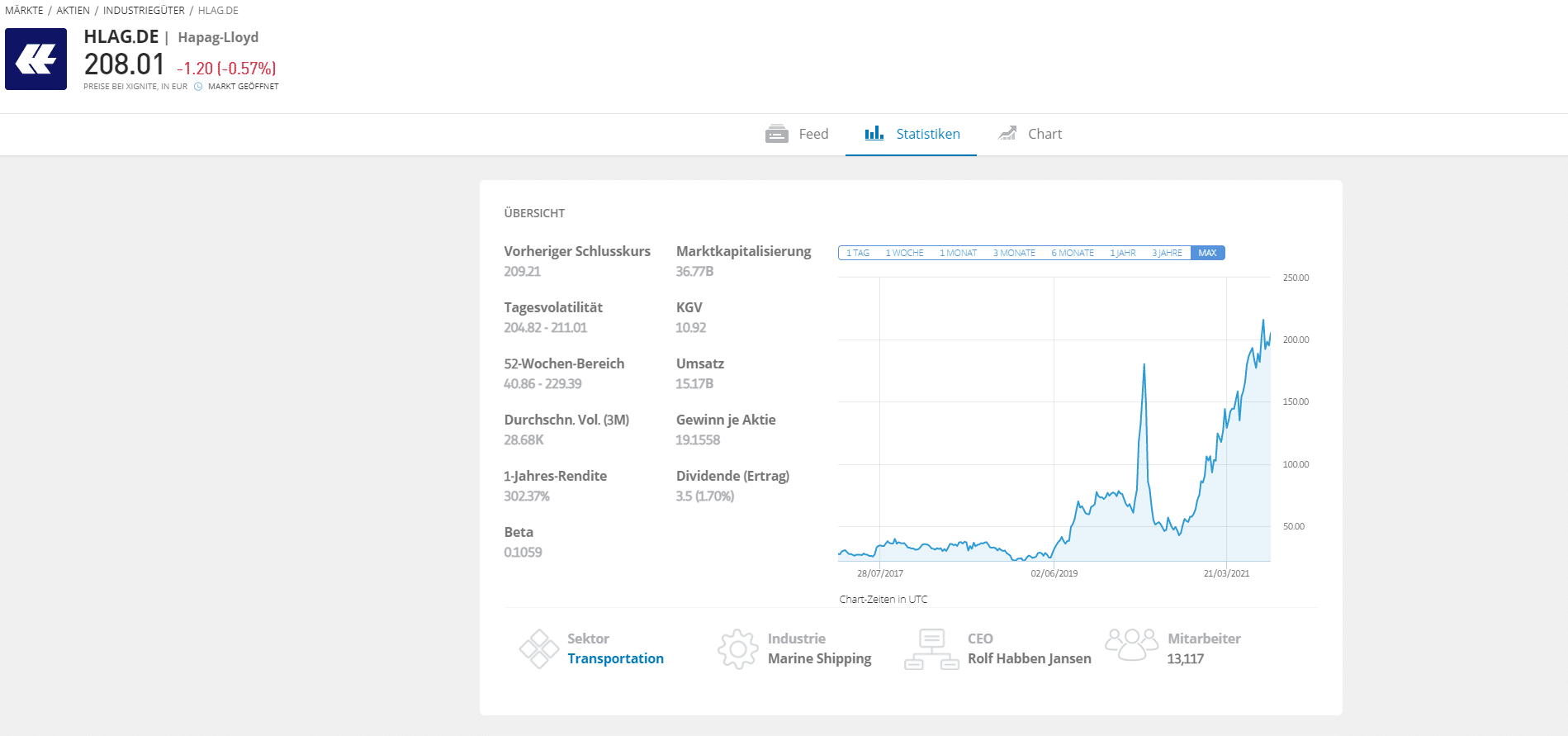
Task: Click the Durchschn. Vol. (3M) value 28.68K
Action: (x=523, y=439)
